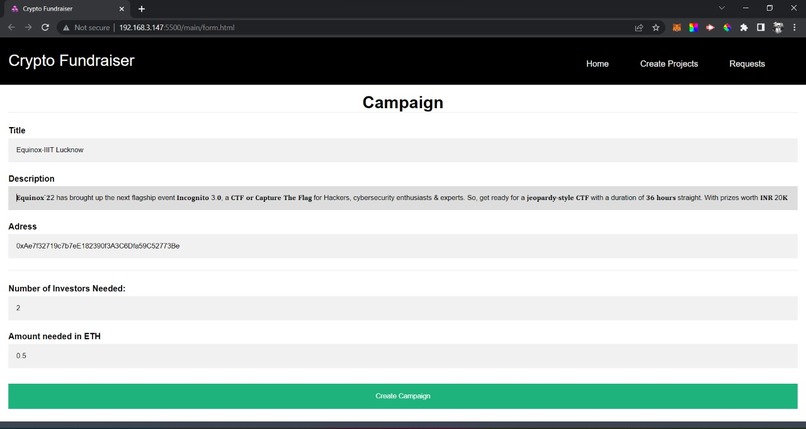Click the browser forward arrow

tap(28, 28)
